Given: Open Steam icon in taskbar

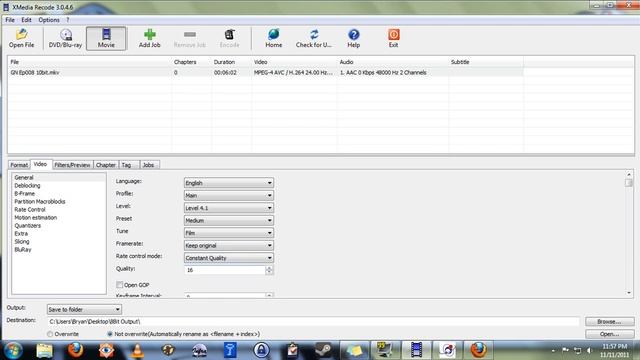Looking at the screenshot, I should 323,350.
